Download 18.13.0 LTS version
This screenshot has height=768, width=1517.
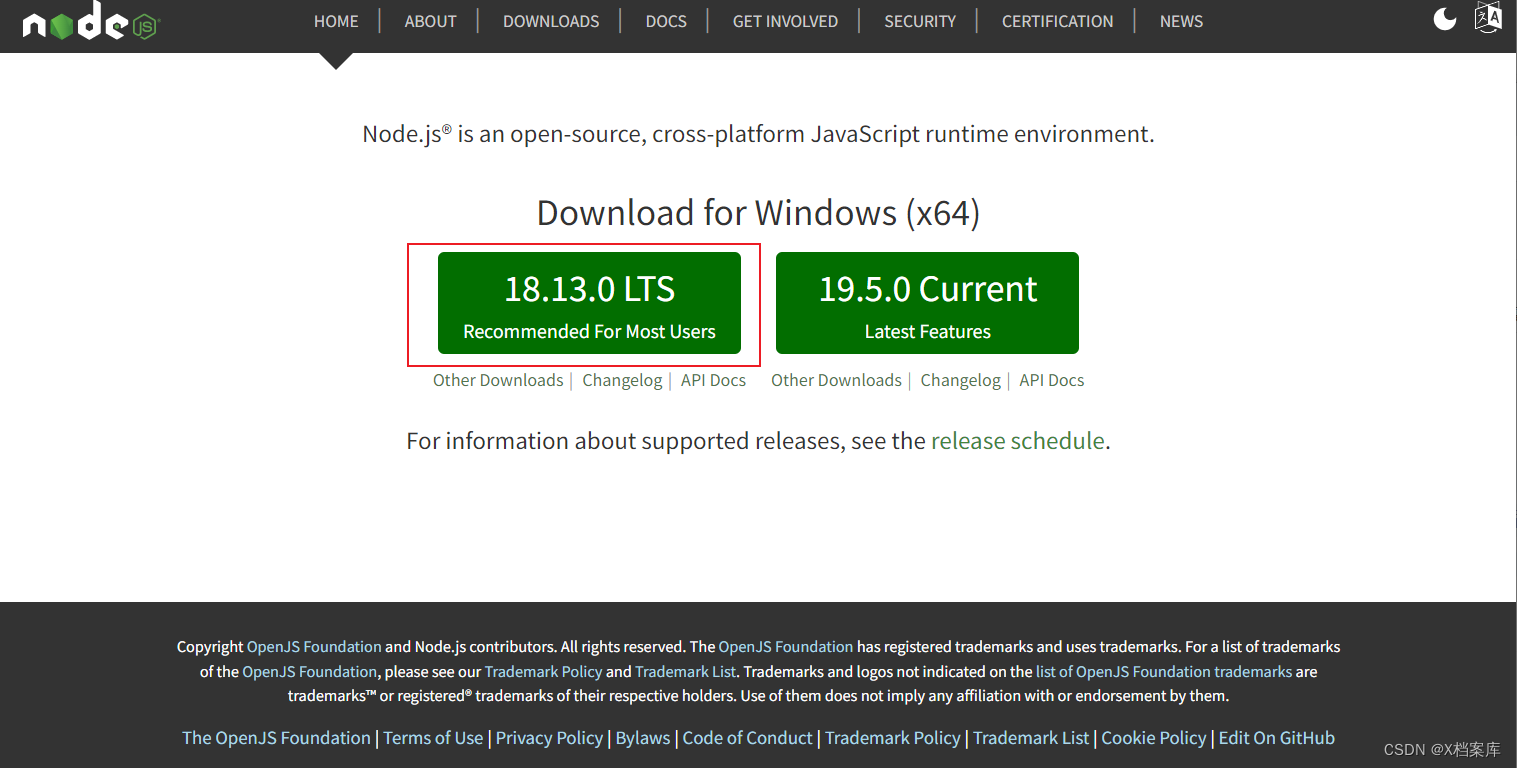point(589,303)
